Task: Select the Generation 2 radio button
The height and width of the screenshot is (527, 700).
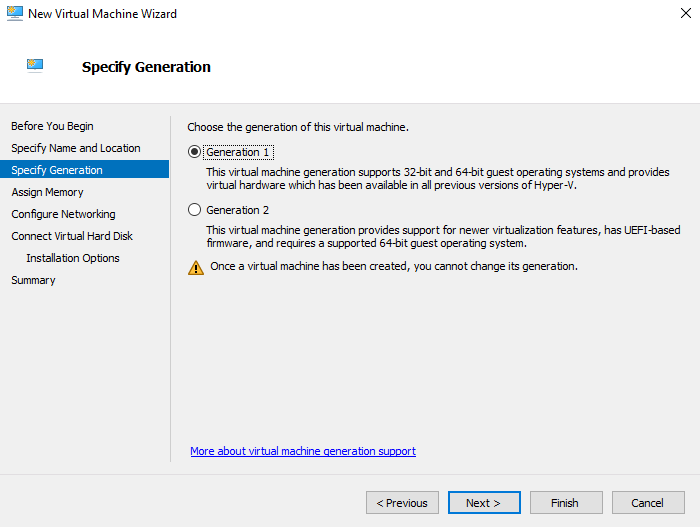Action: click(x=194, y=210)
